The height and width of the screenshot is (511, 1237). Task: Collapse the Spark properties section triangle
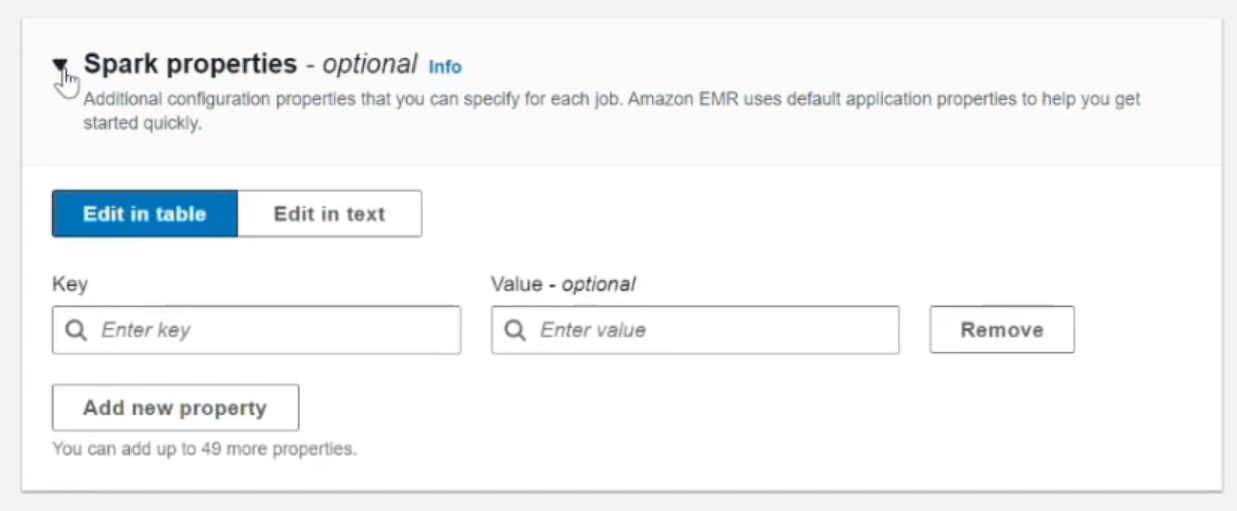61,66
